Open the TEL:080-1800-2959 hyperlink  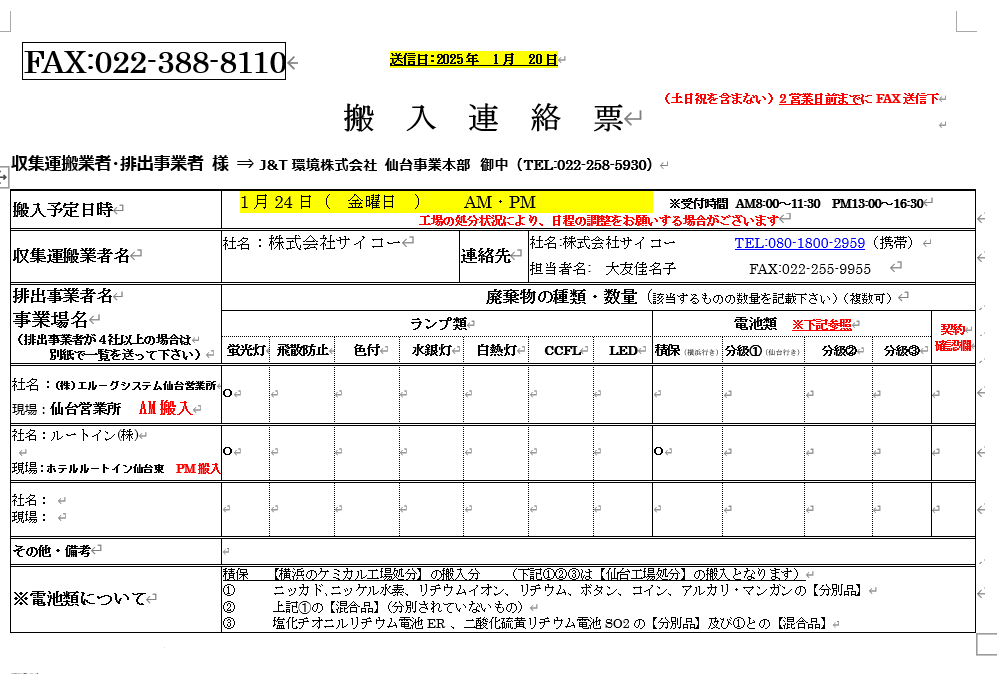[x=799, y=243]
